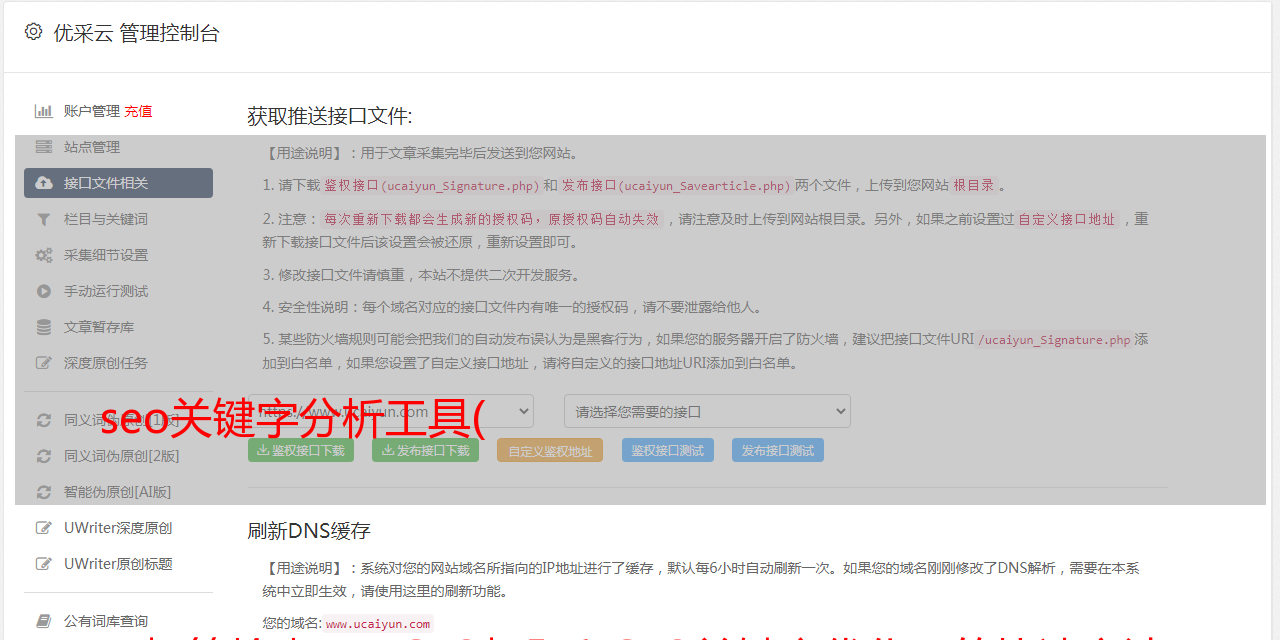This screenshot has width=1280, height=640.
Task: Open the site domain dropdown
Action: tap(391, 411)
